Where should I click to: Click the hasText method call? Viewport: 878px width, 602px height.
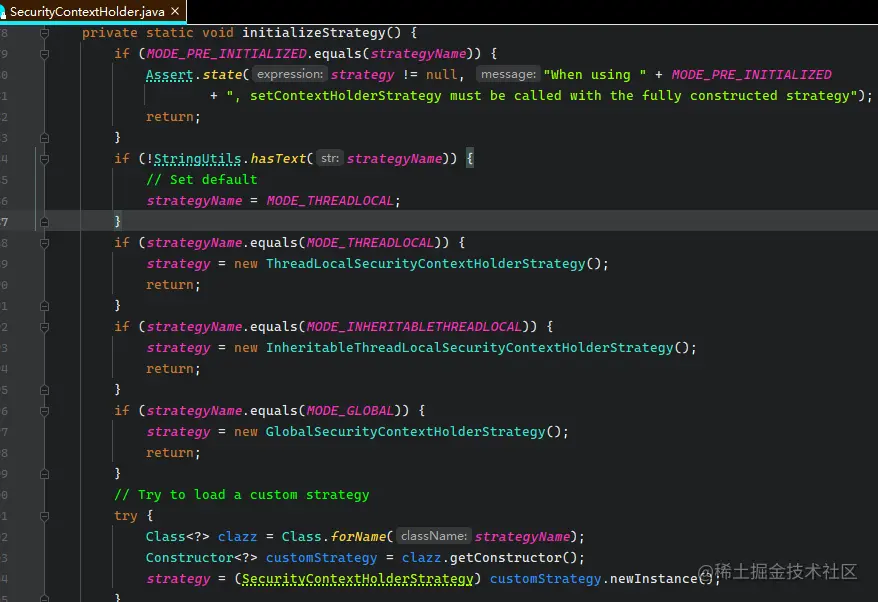[x=278, y=158]
